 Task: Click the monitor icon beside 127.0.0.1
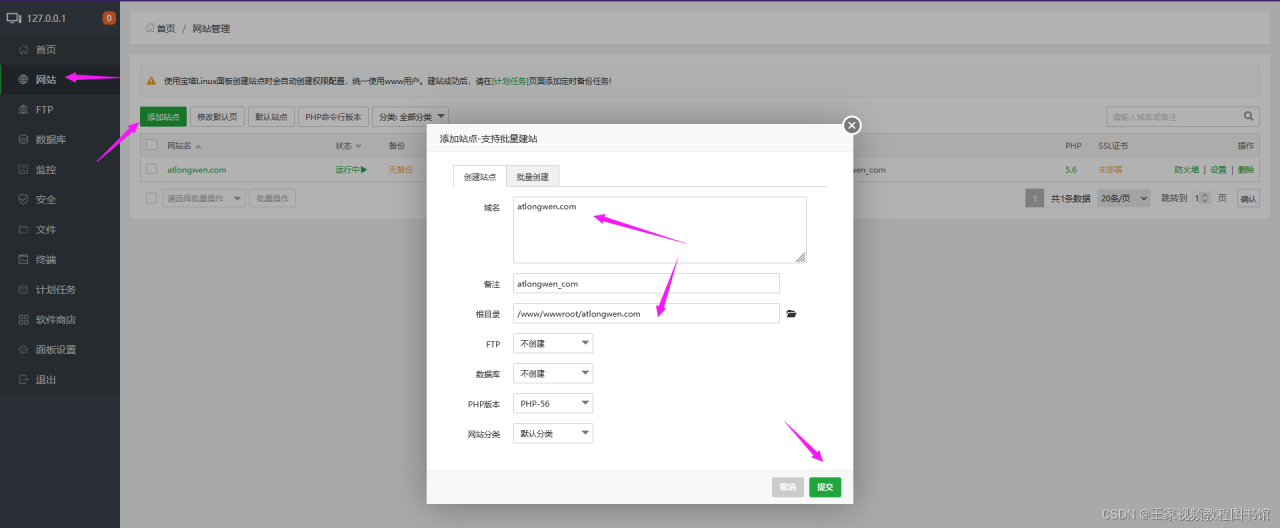(14, 18)
